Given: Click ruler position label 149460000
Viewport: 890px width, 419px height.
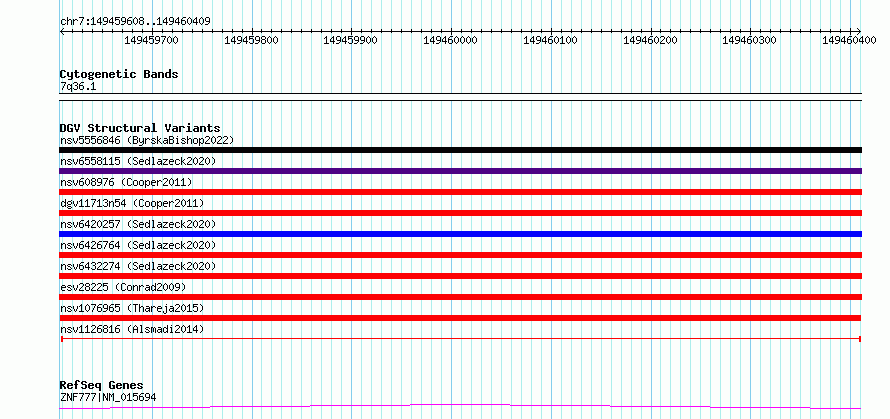Looking at the screenshot, I should tap(451, 40).
